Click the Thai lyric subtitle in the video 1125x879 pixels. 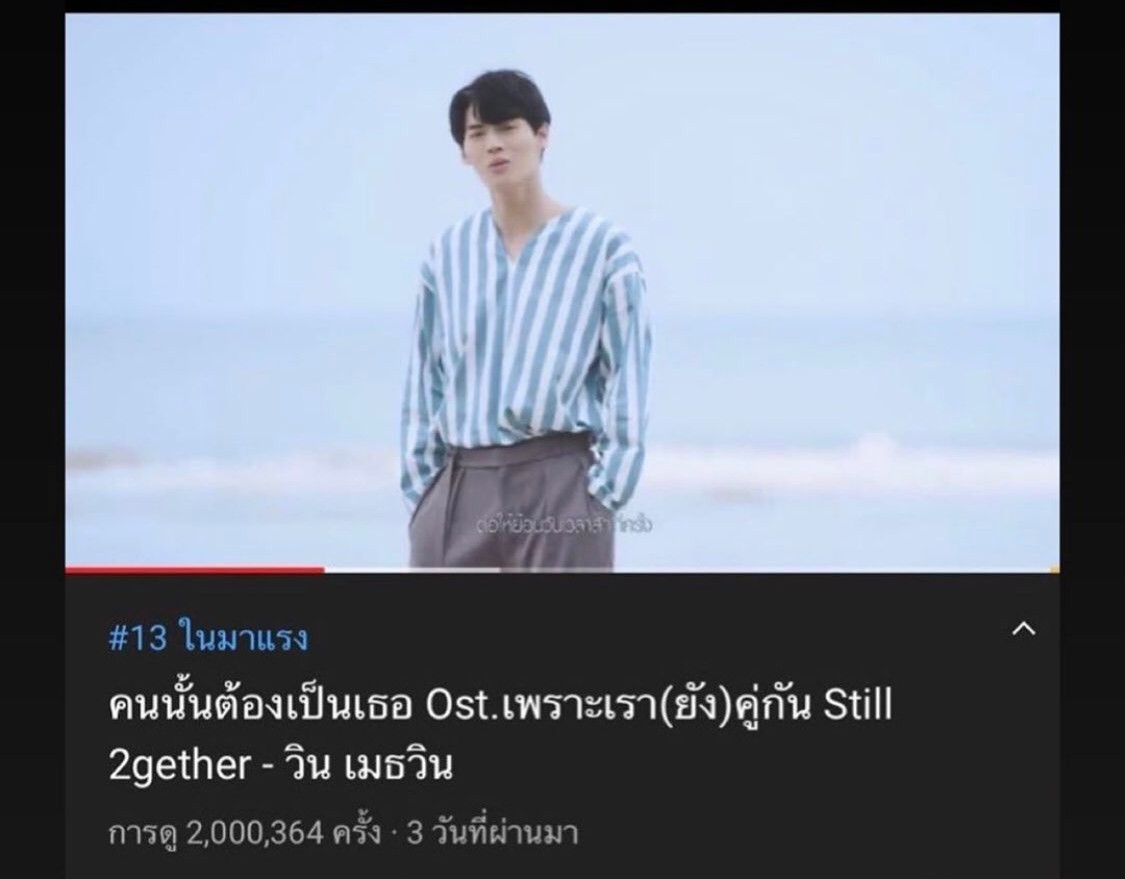click(565, 525)
